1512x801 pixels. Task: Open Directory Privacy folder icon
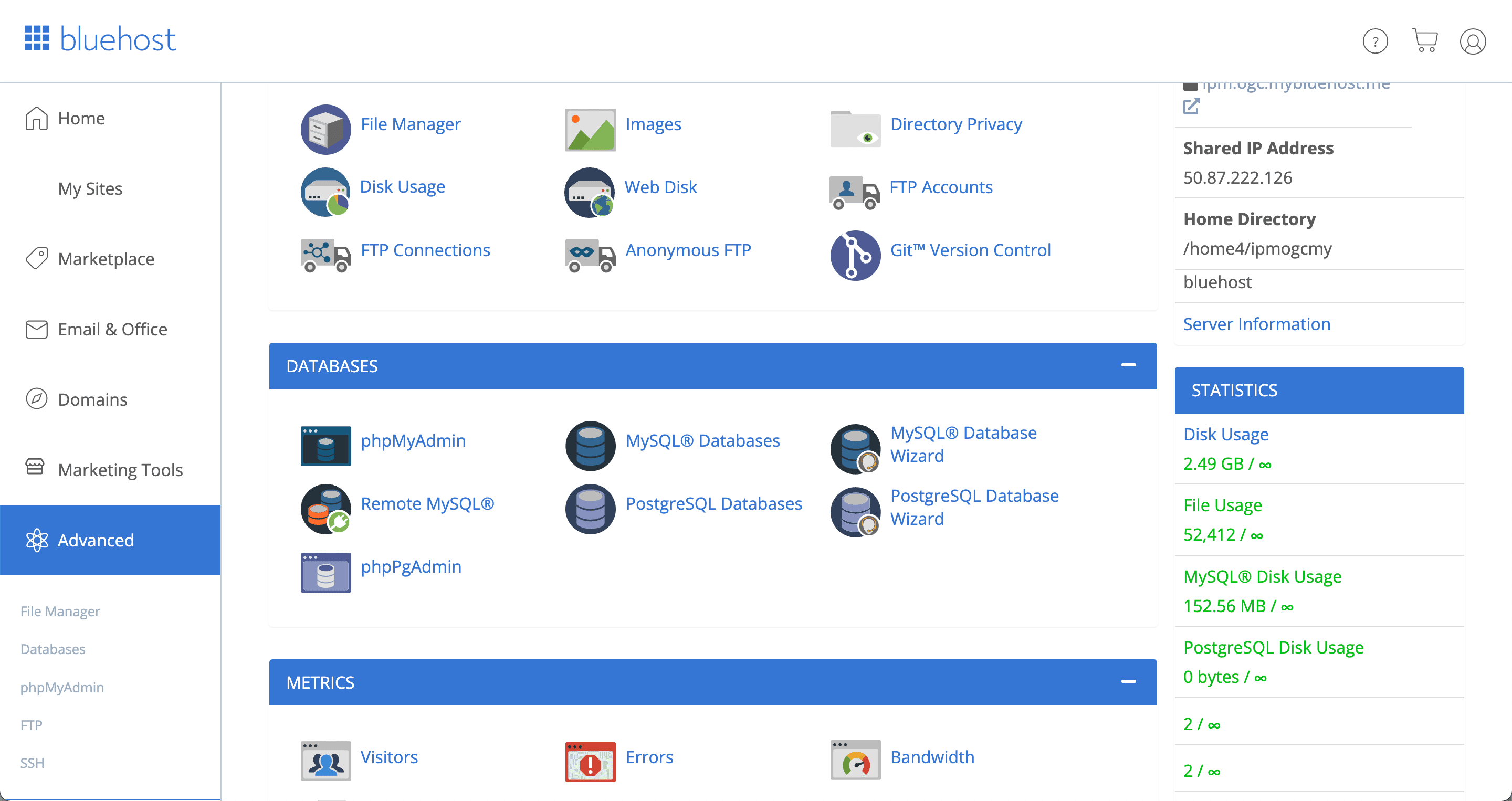pos(855,129)
